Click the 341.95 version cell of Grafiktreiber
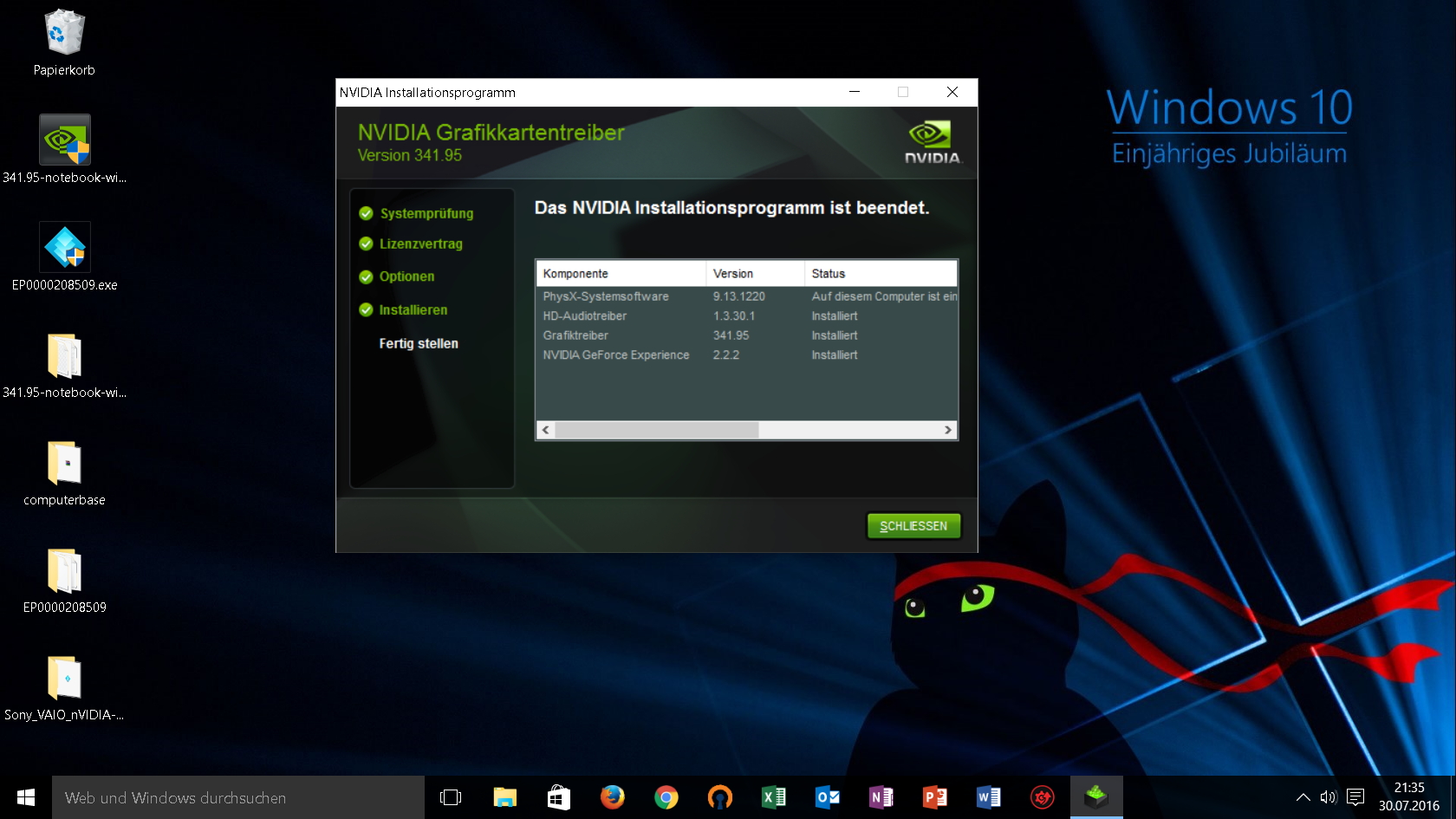1456x819 pixels. coord(731,335)
